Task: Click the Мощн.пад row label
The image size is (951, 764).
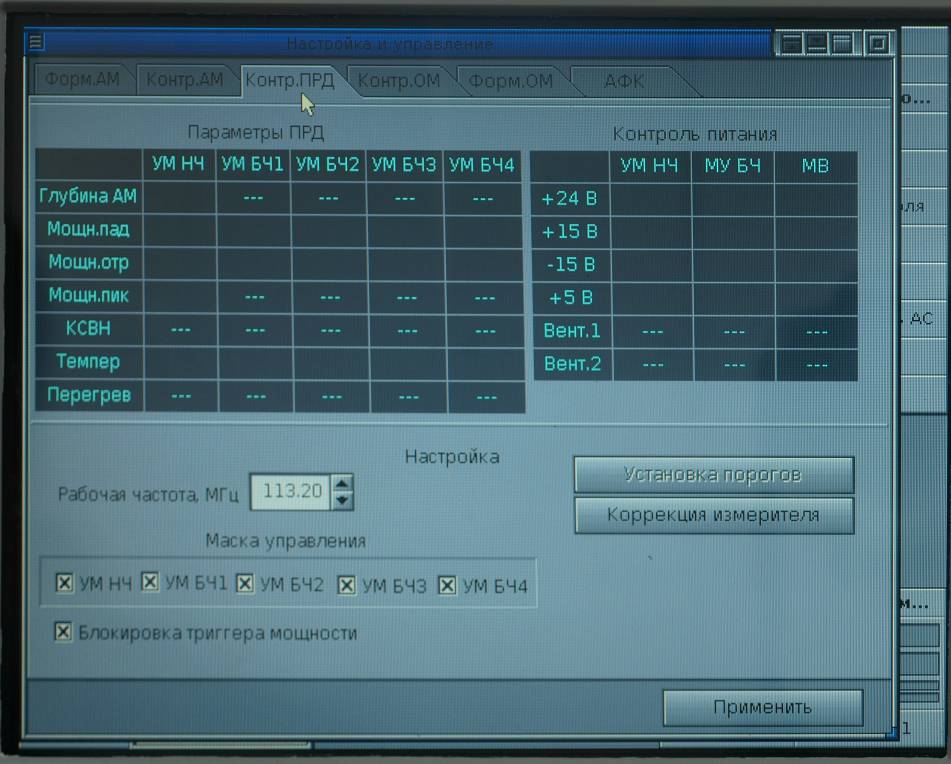Action: pos(89,229)
